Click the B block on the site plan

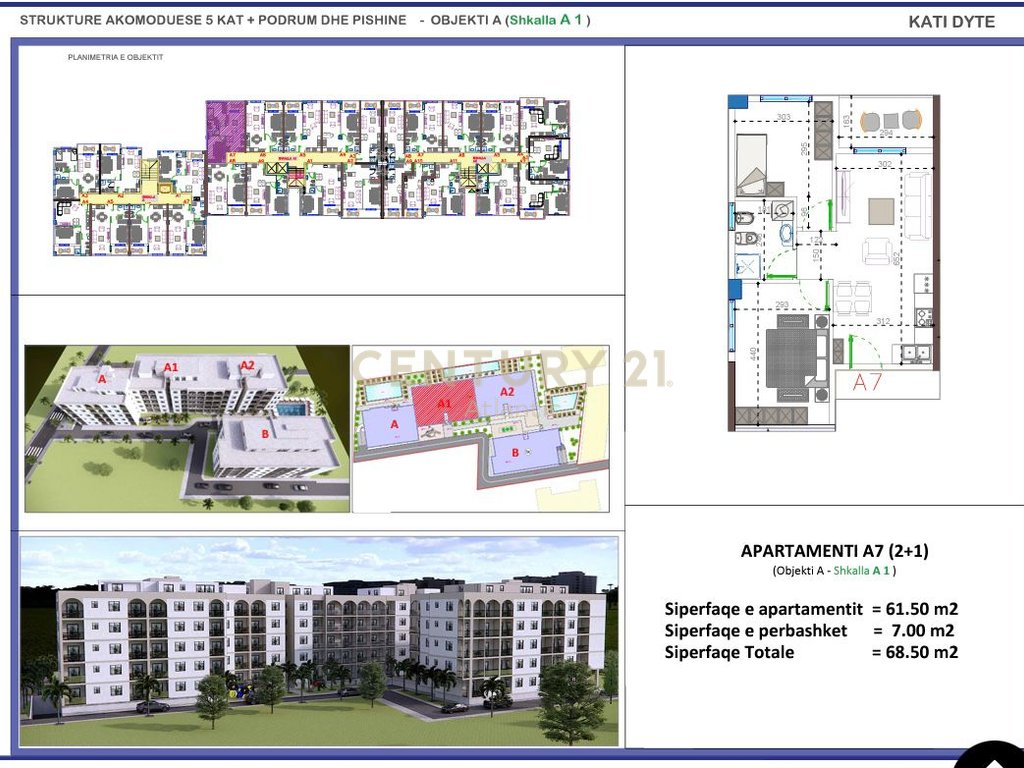point(526,452)
